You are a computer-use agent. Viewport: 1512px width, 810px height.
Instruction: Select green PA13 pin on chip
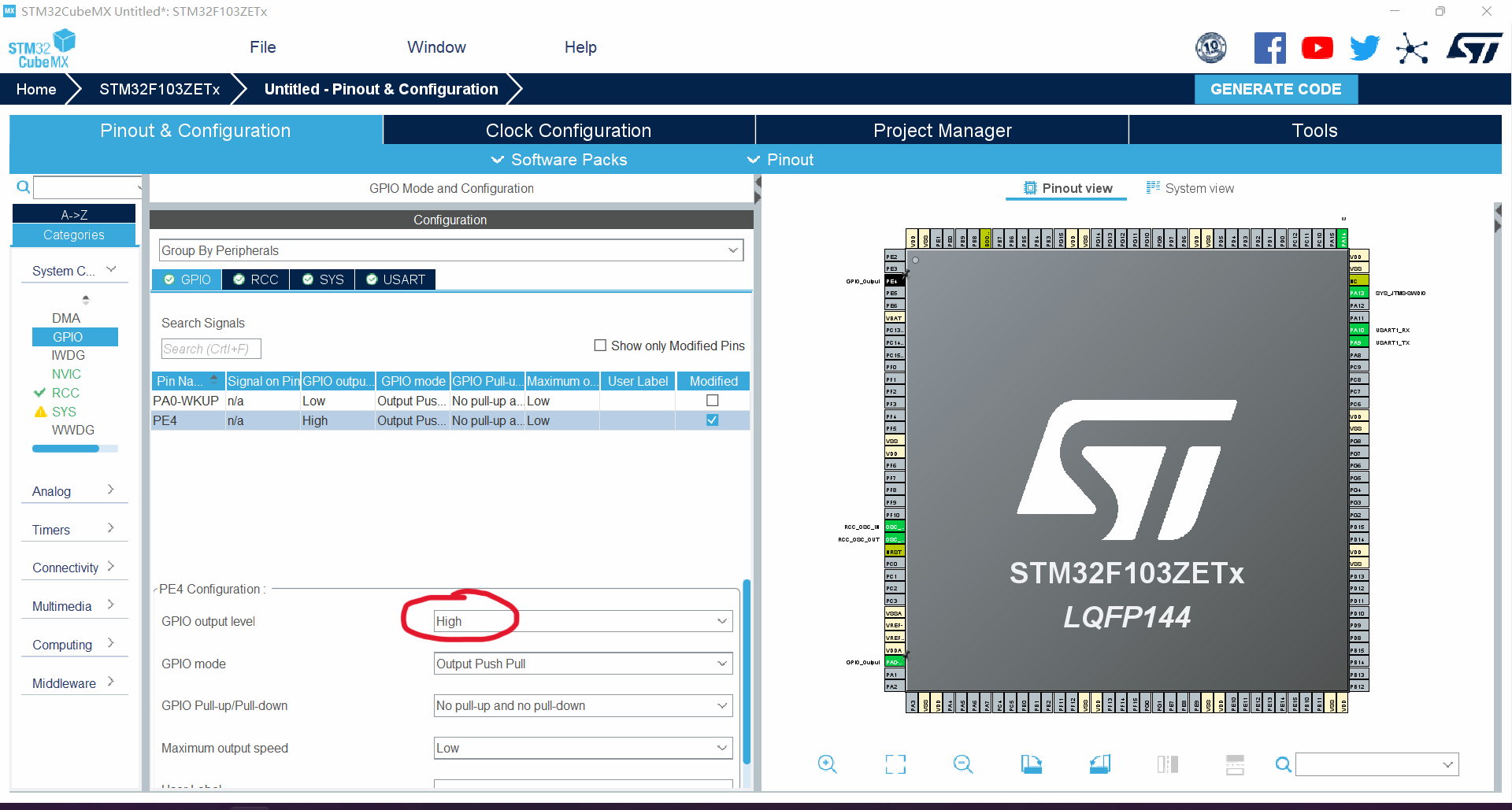(1358, 293)
